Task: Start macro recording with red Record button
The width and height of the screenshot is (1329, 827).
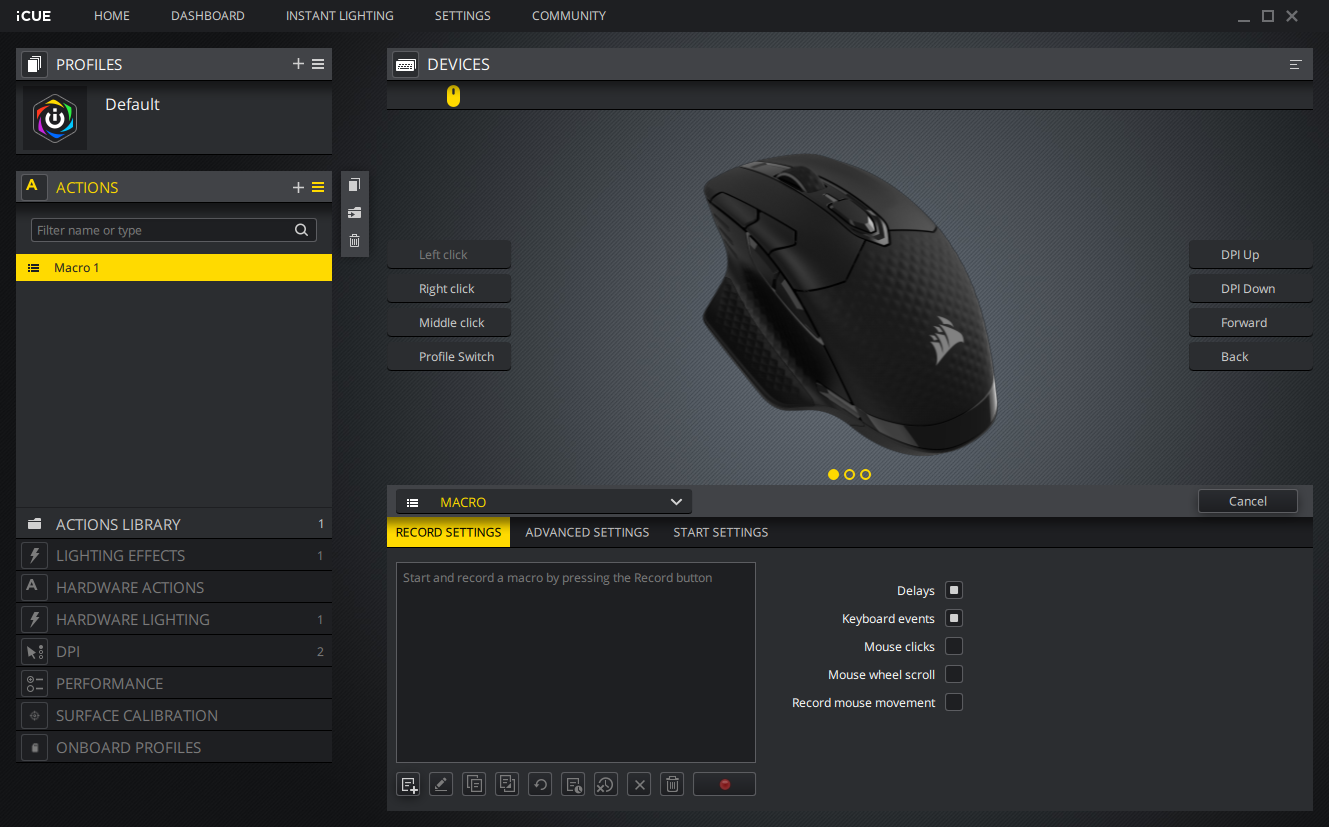Action: (x=724, y=784)
